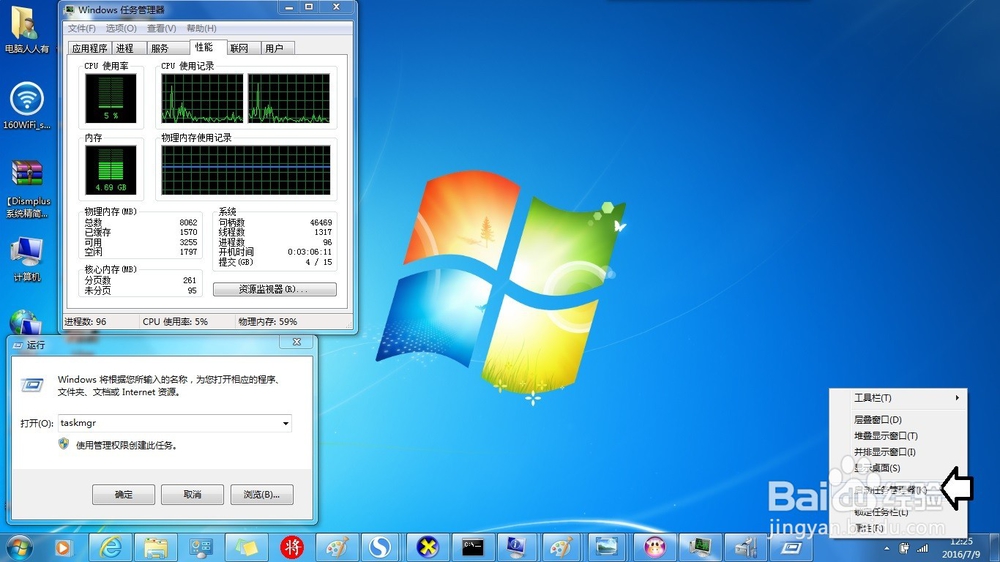Select the 160WiFi desktop icon
The image size is (1000, 562).
click(27, 106)
